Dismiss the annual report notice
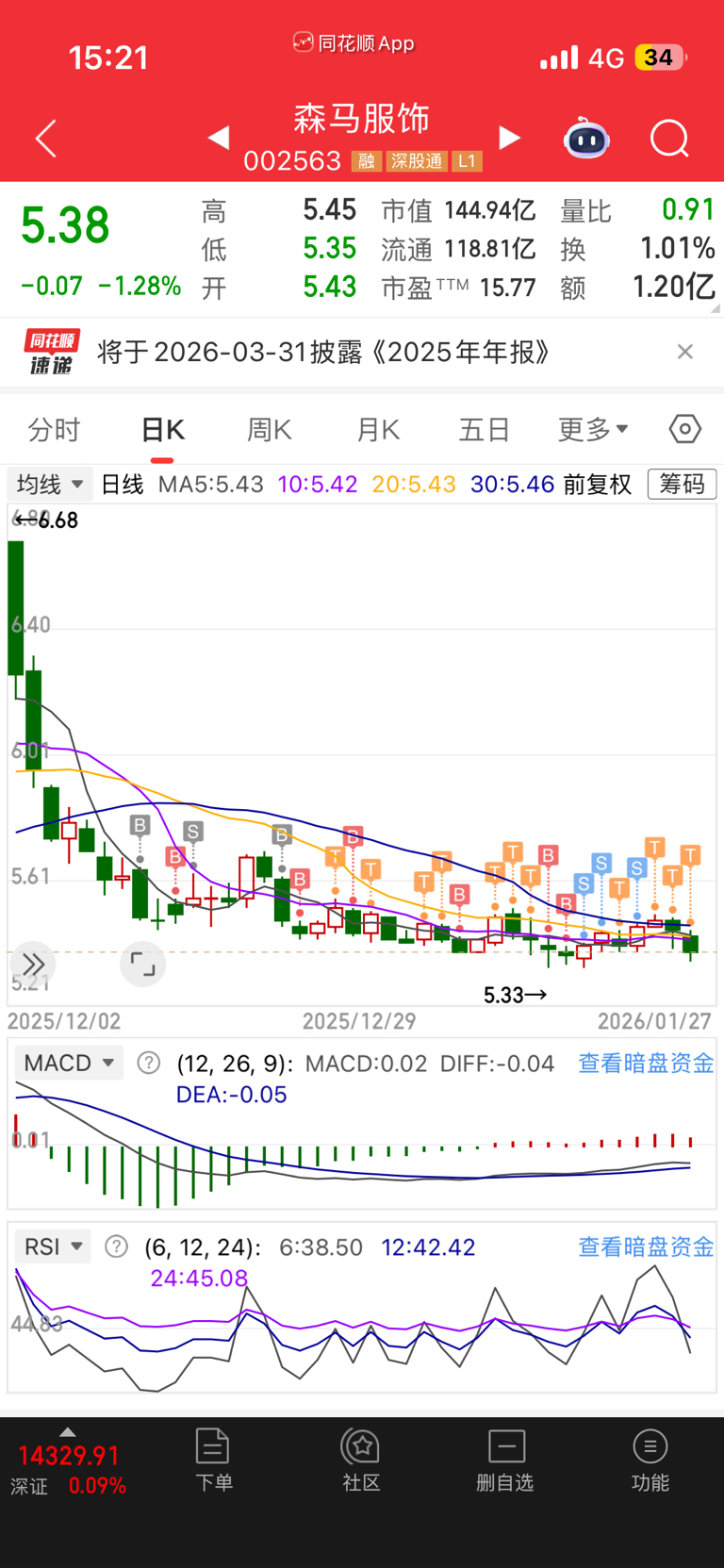Image resolution: width=724 pixels, height=1568 pixels. click(x=685, y=352)
